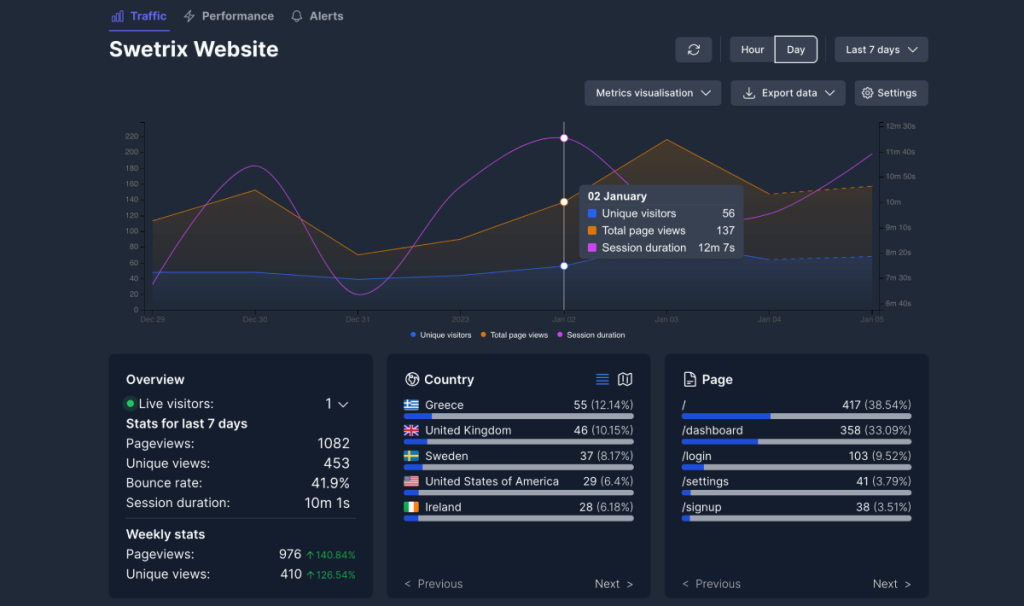
Task: Click the globe icon beside Country heading
Action: [x=412, y=379]
